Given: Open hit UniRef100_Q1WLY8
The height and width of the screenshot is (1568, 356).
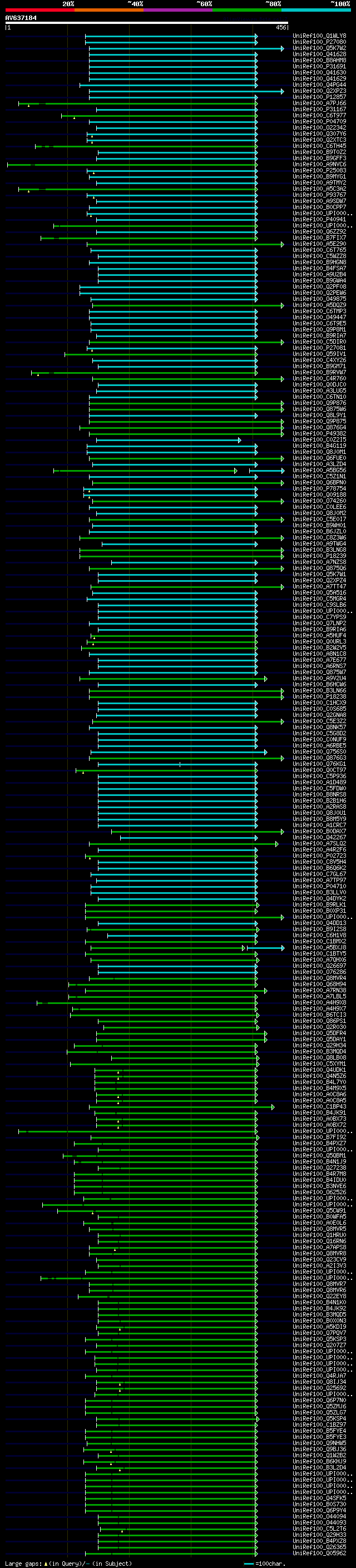Looking at the screenshot, I should tap(319, 36).
